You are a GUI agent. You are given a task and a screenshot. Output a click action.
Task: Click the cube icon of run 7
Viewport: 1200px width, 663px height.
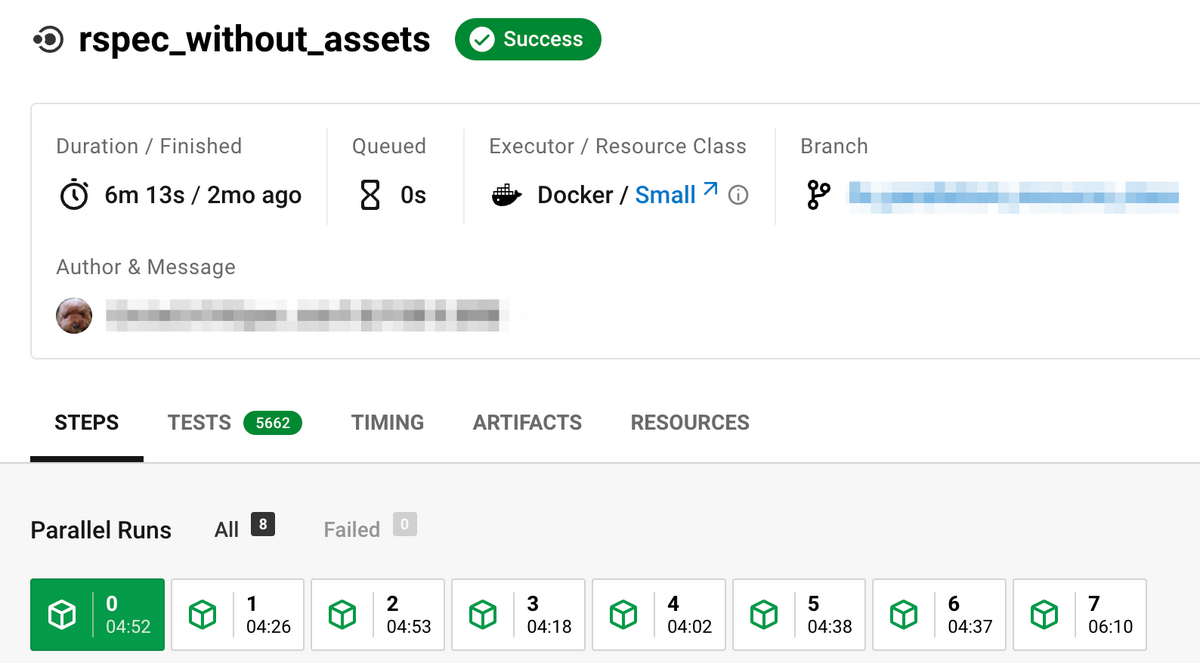[x=1045, y=614]
